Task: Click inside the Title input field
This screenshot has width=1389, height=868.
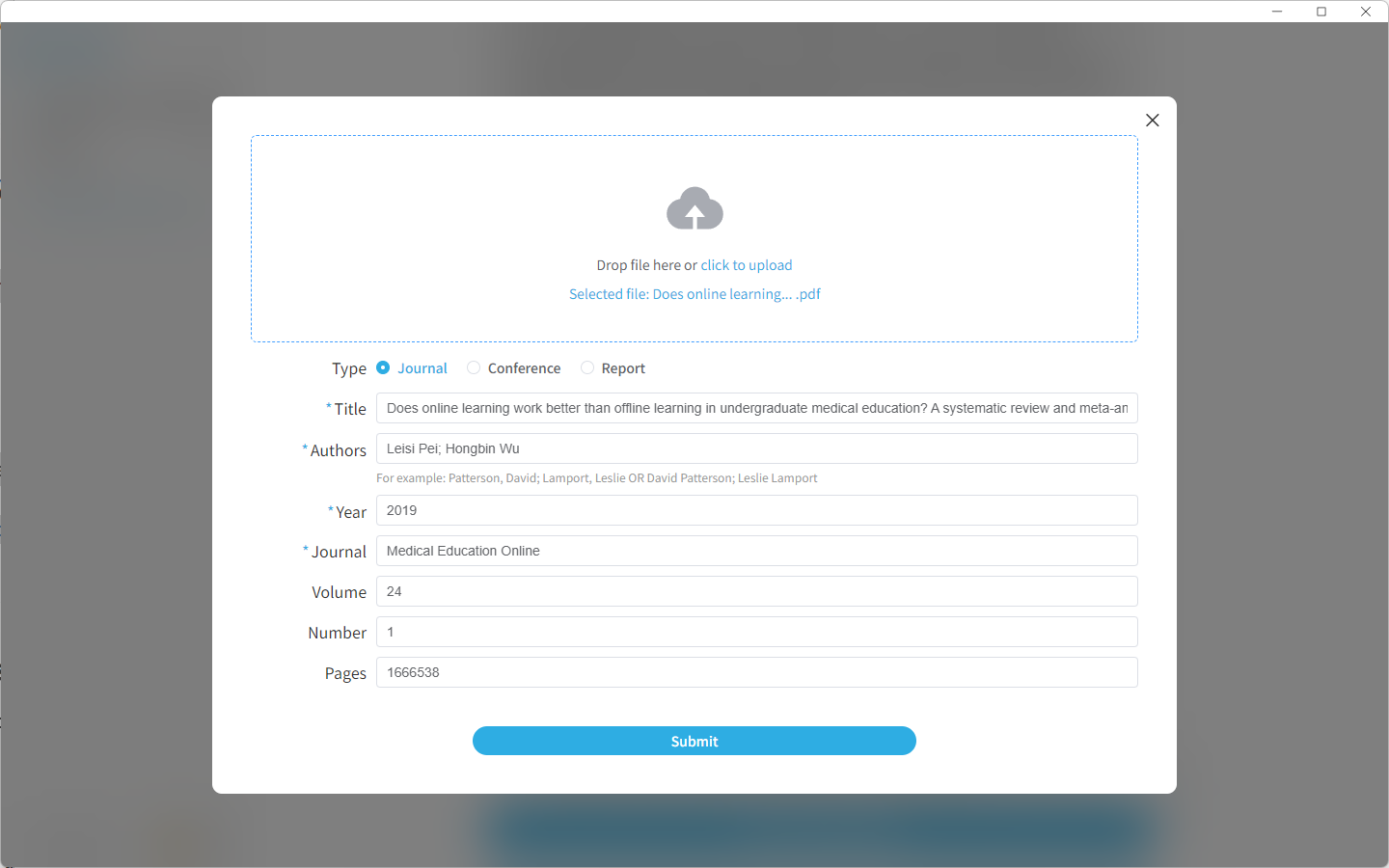Action: (x=757, y=408)
